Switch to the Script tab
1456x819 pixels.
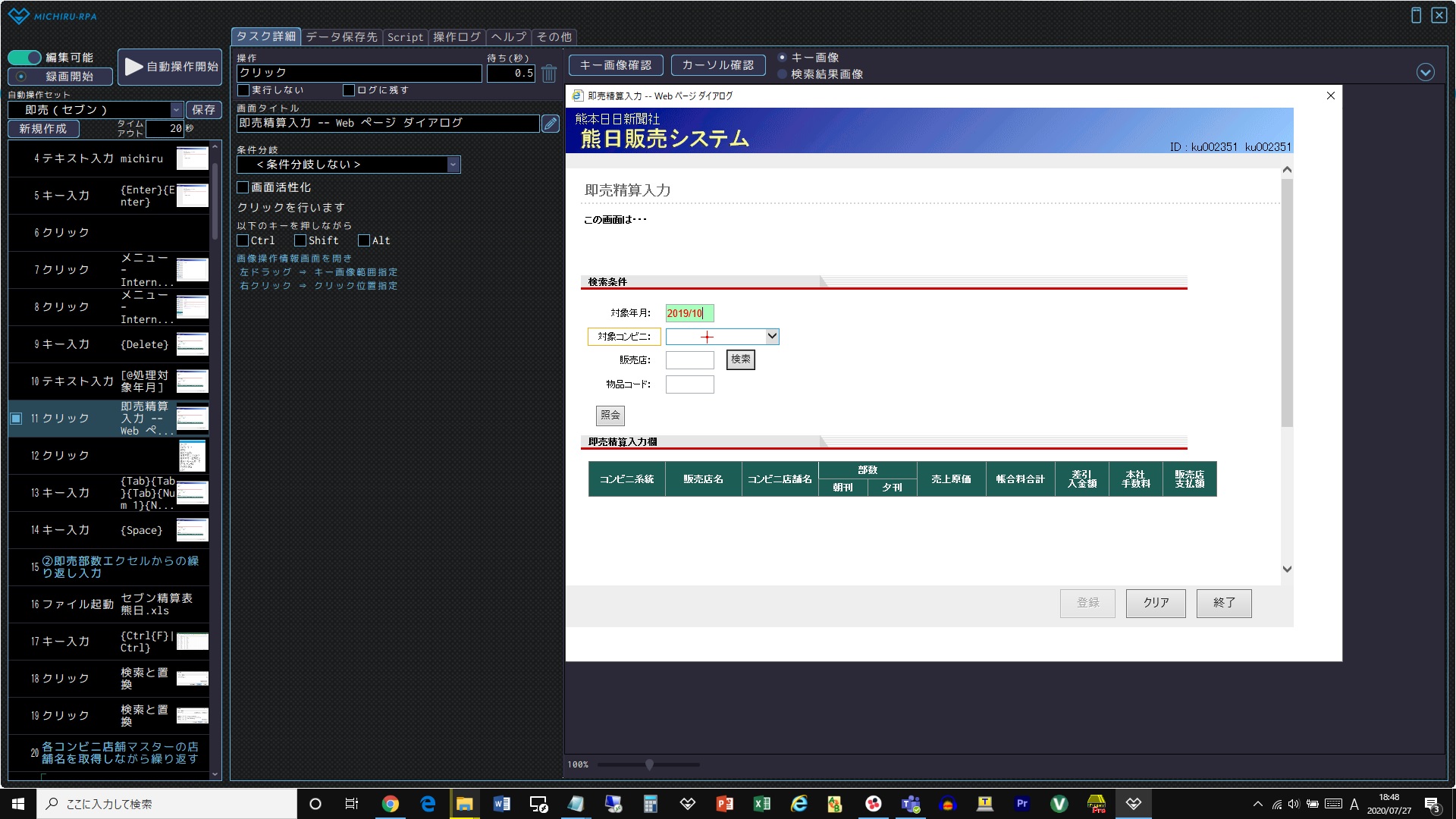tap(405, 37)
